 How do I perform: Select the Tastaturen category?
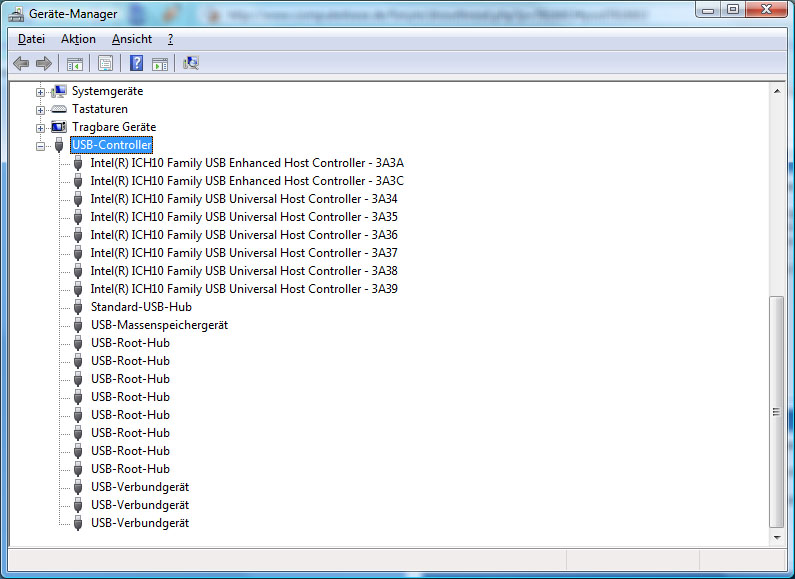[x=100, y=109]
